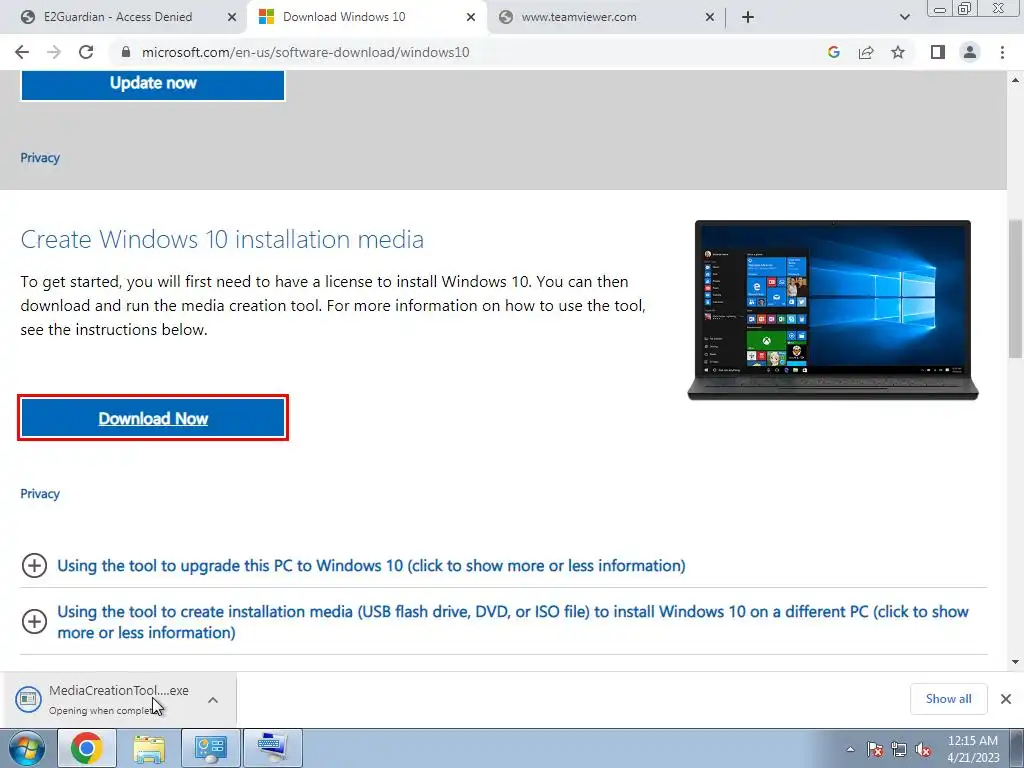This screenshot has width=1024, height=768.
Task: Expand 'Using the tool to upgrade this PC'
Action: click(371, 566)
